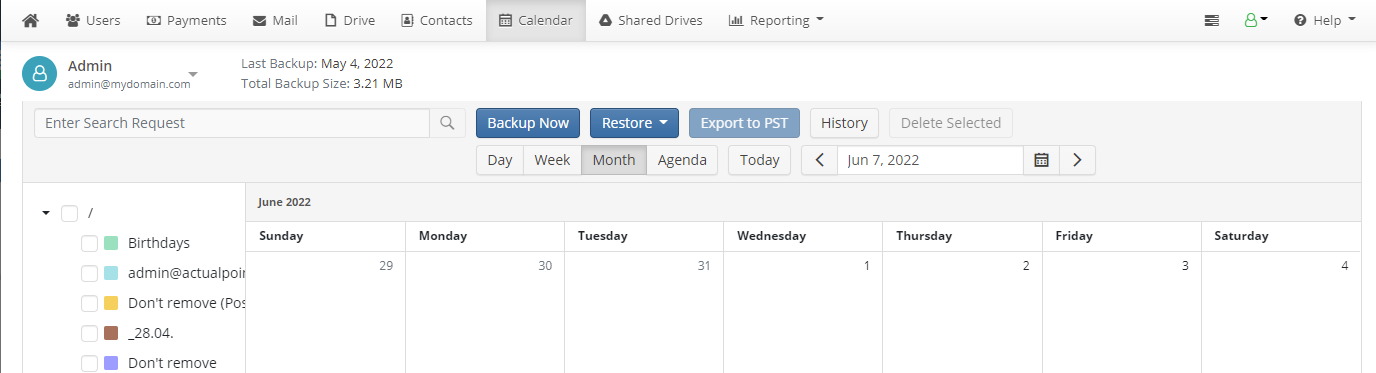Image resolution: width=1376 pixels, height=373 pixels.
Task: Click the Backup Now button
Action: pos(528,123)
